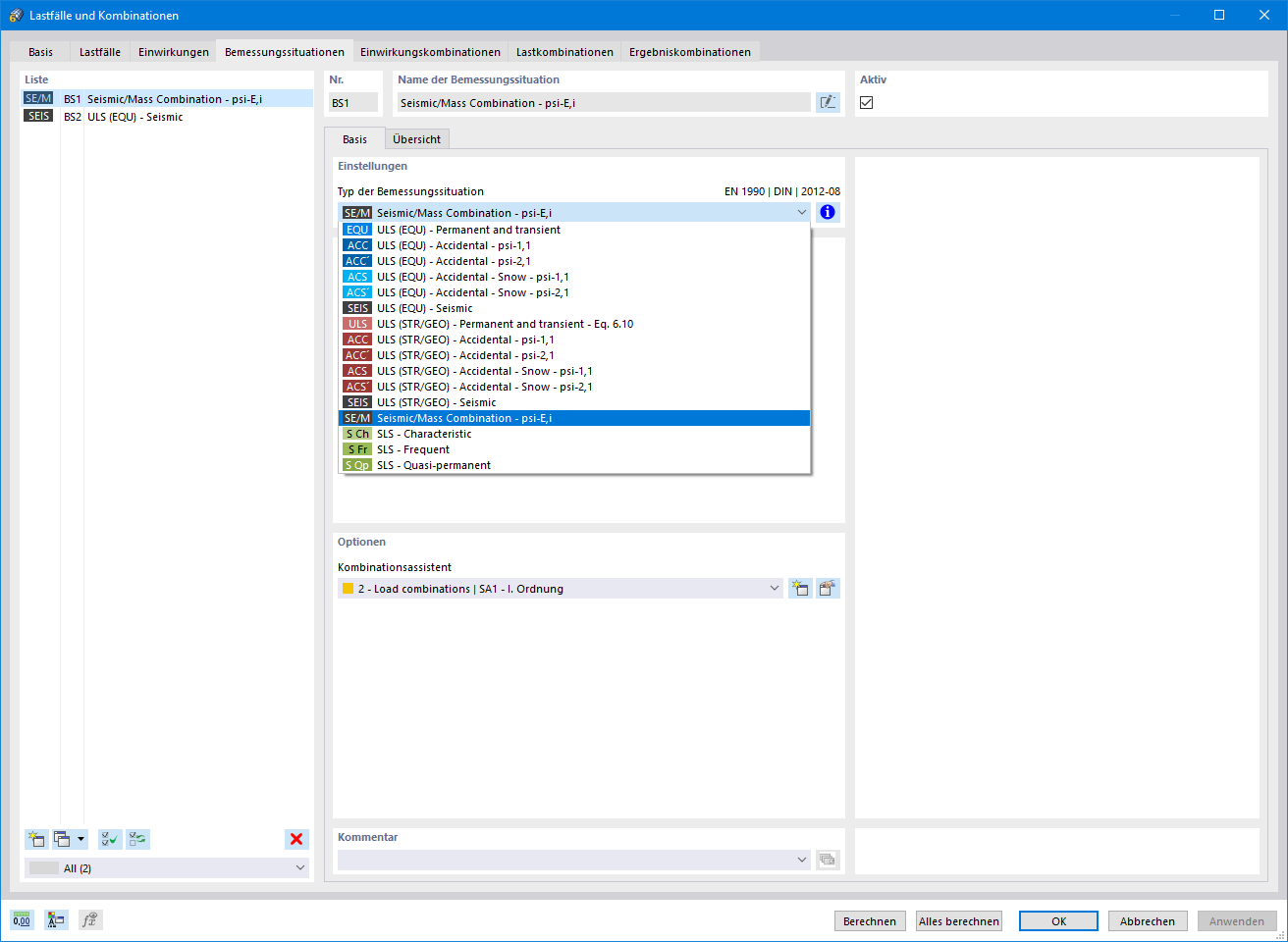
Task: Cancel the dialog with Abbrechen
Action: point(1148,920)
